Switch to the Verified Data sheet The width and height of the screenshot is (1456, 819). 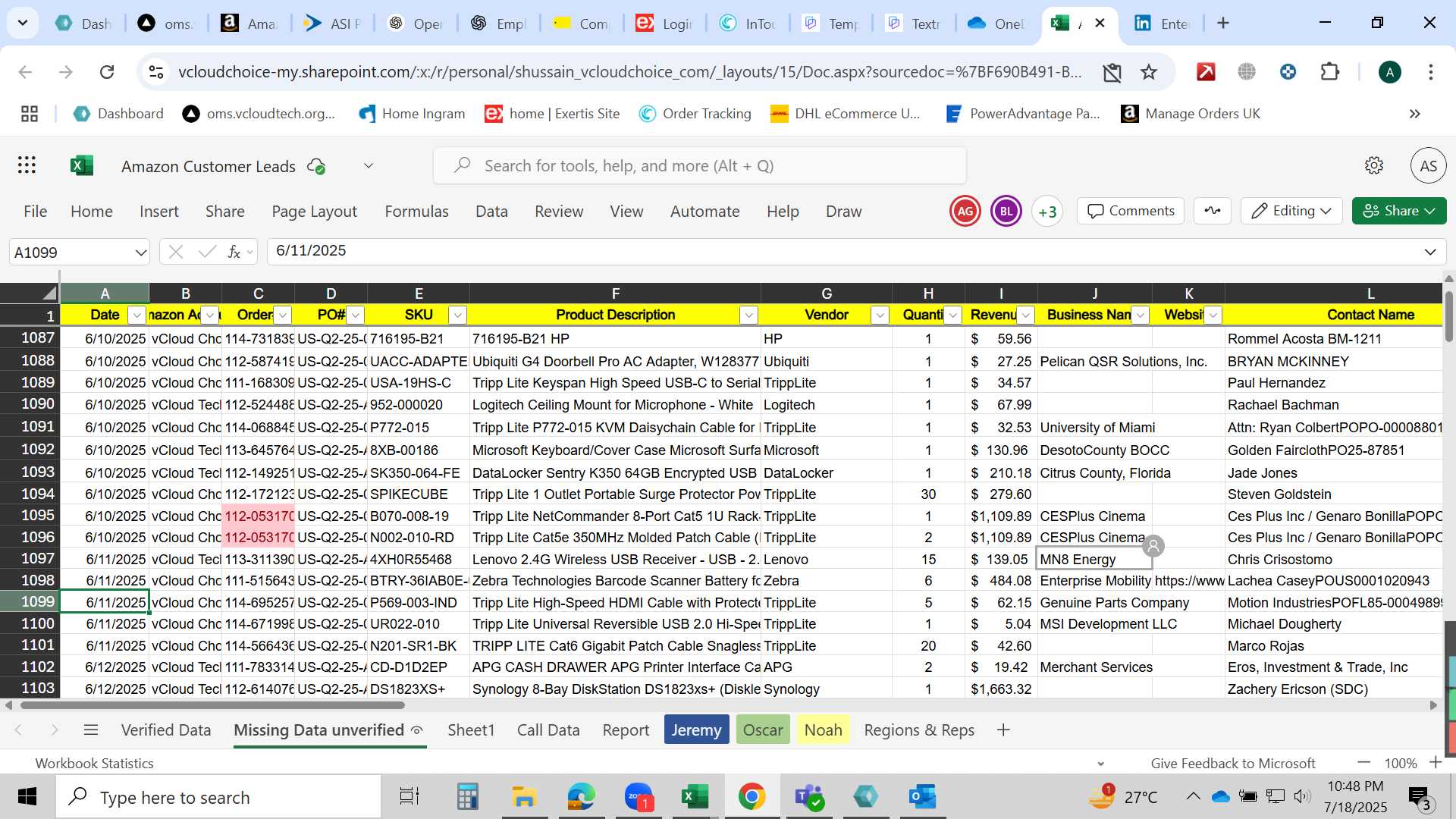pyautogui.click(x=166, y=730)
